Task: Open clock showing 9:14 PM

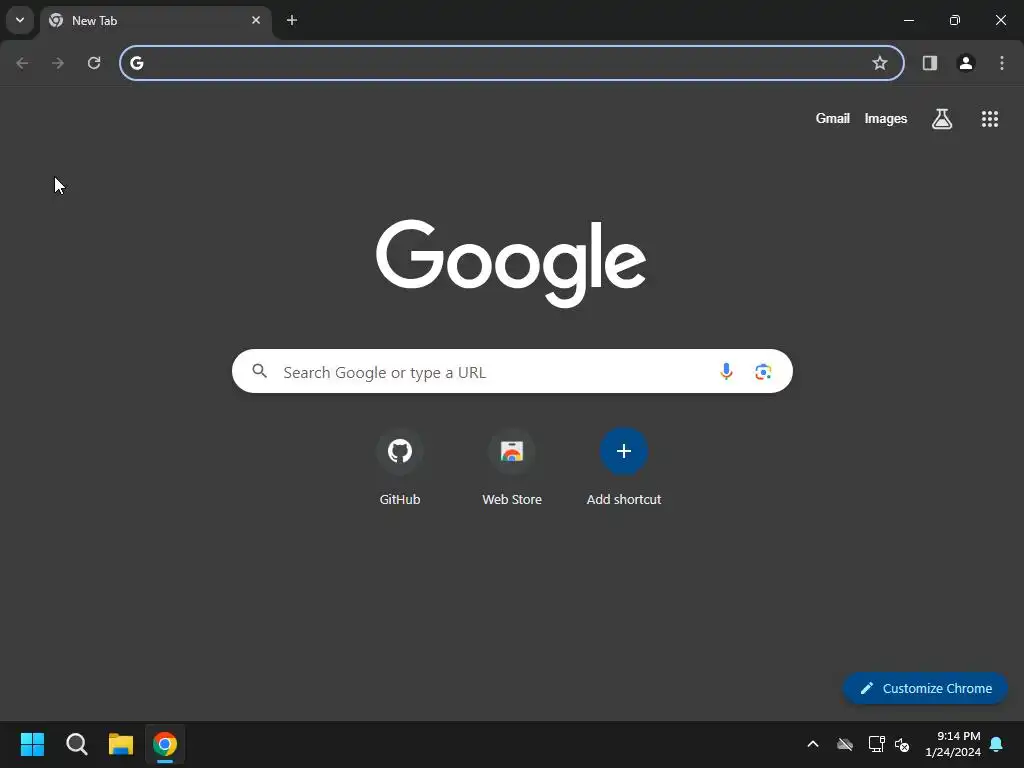Action: tap(953, 744)
